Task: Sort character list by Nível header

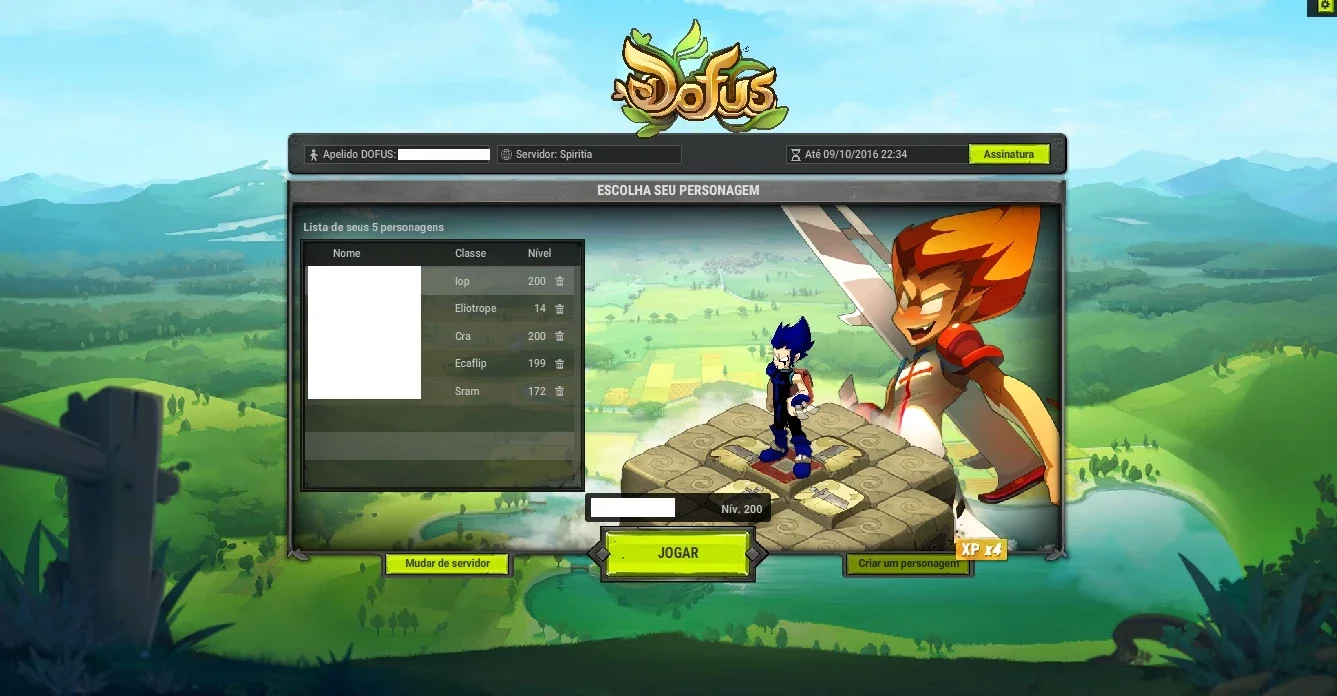Action: pyautogui.click(x=540, y=253)
